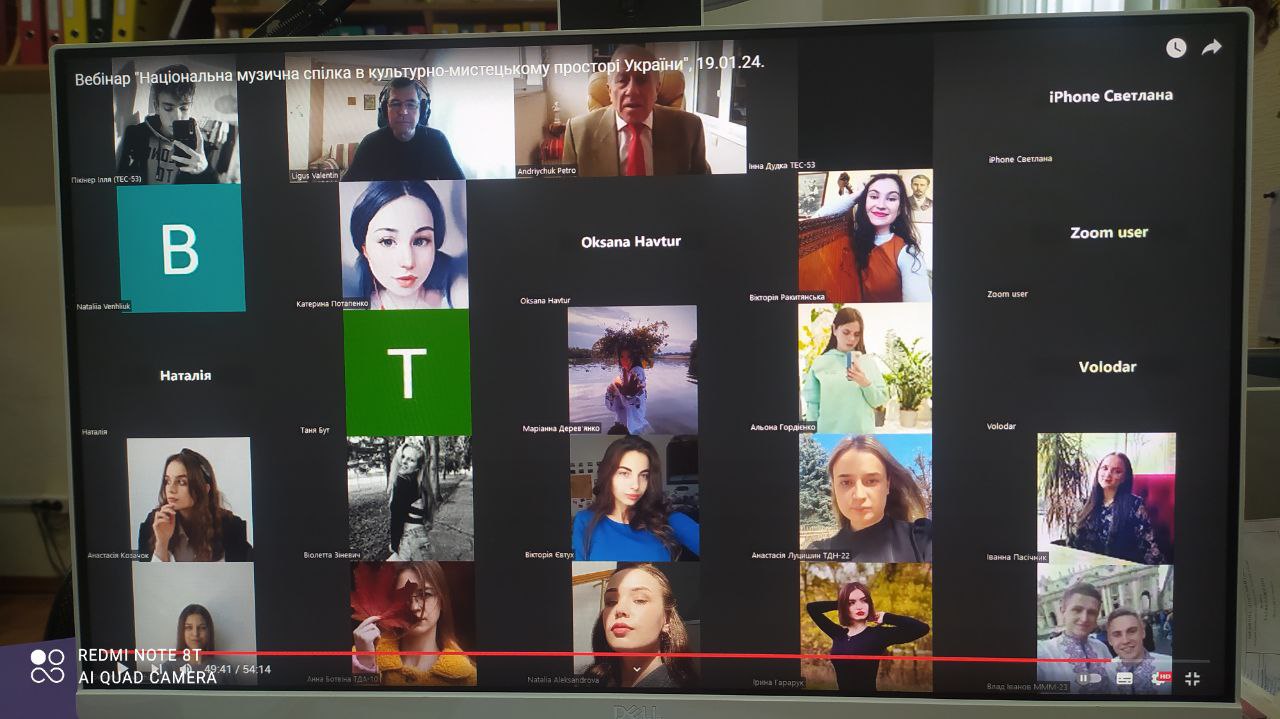This screenshot has width=1280, height=719.
Task: Toggle subtitles with the captions icon
Action: [1125, 678]
